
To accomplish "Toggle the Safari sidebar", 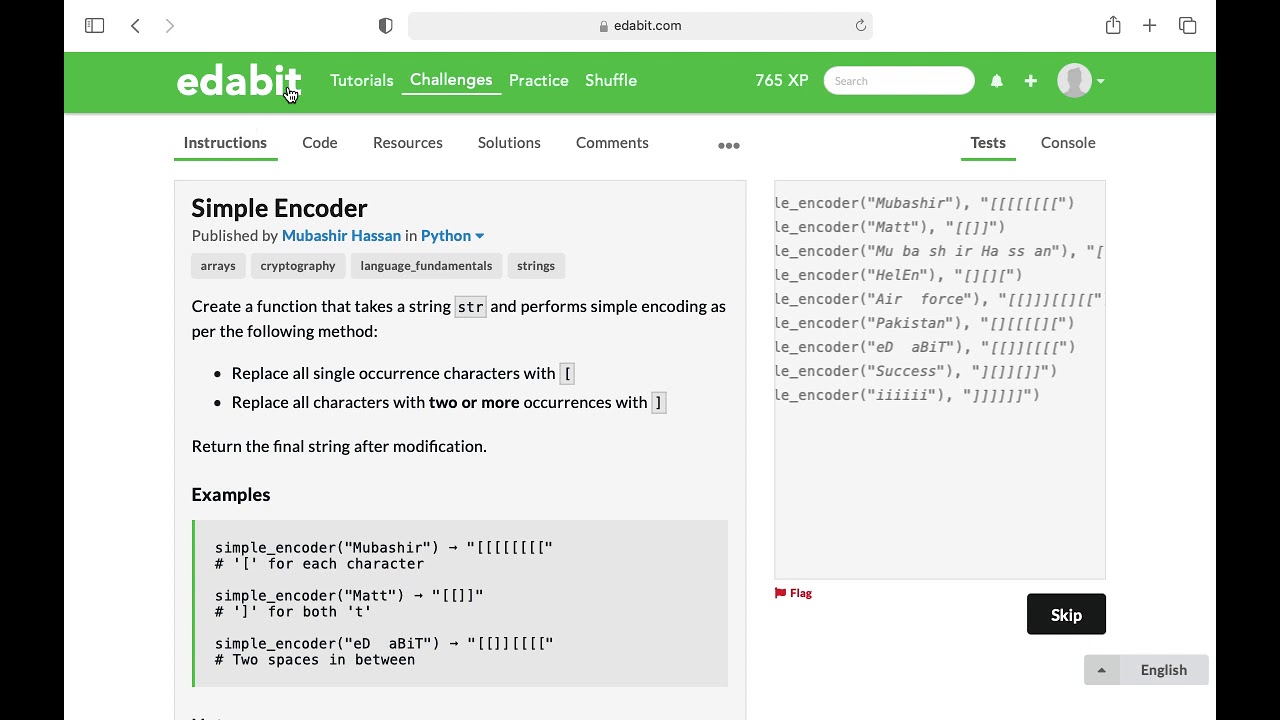I will point(95,26).
